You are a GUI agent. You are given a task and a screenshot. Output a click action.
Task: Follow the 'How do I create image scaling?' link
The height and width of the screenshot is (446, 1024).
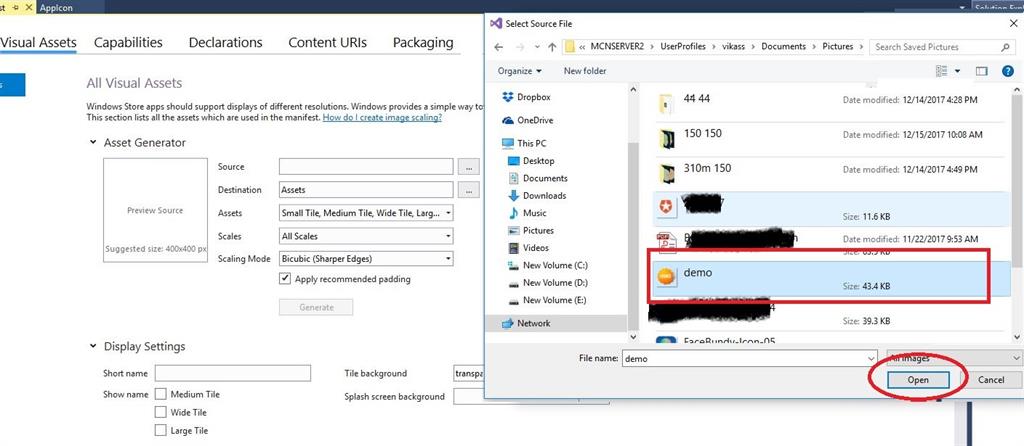(x=382, y=118)
